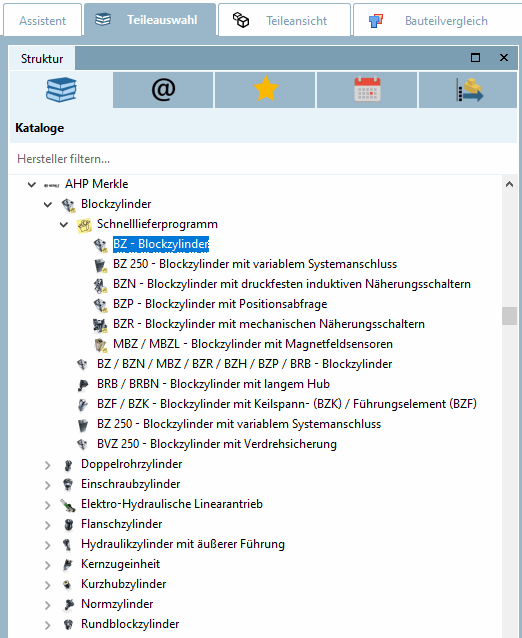
Task: Open the Teileansicht tab
Action: tap(284, 20)
